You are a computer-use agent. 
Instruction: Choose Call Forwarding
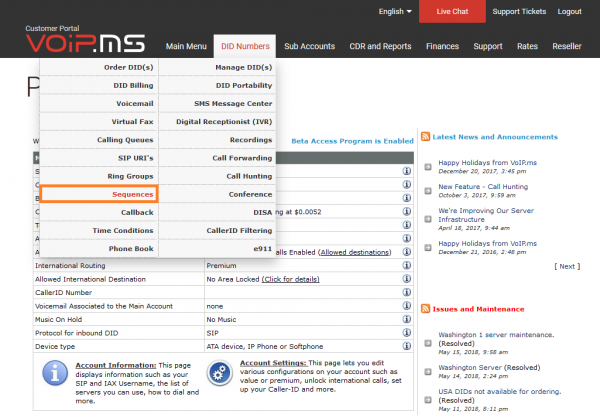(217, 158)
